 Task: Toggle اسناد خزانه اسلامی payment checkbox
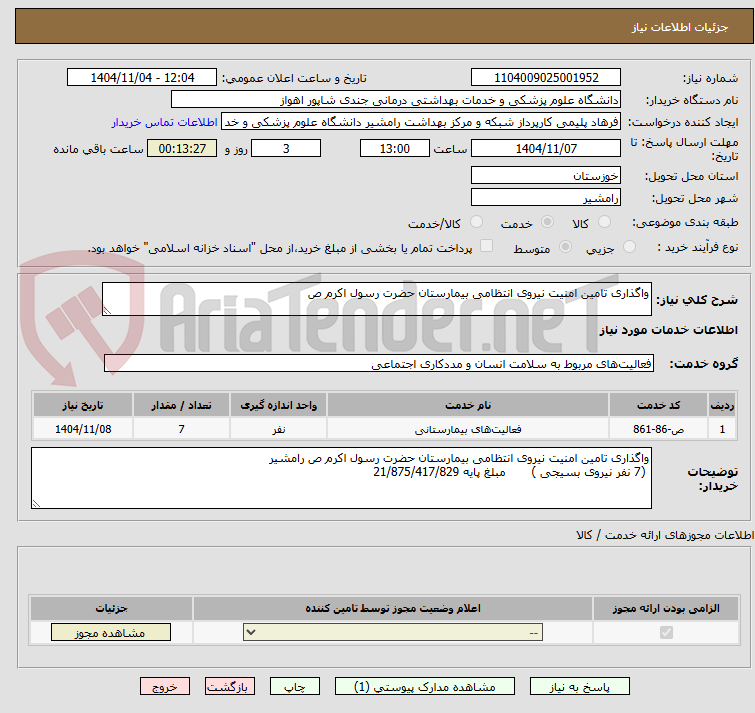(x=487, y=246)
